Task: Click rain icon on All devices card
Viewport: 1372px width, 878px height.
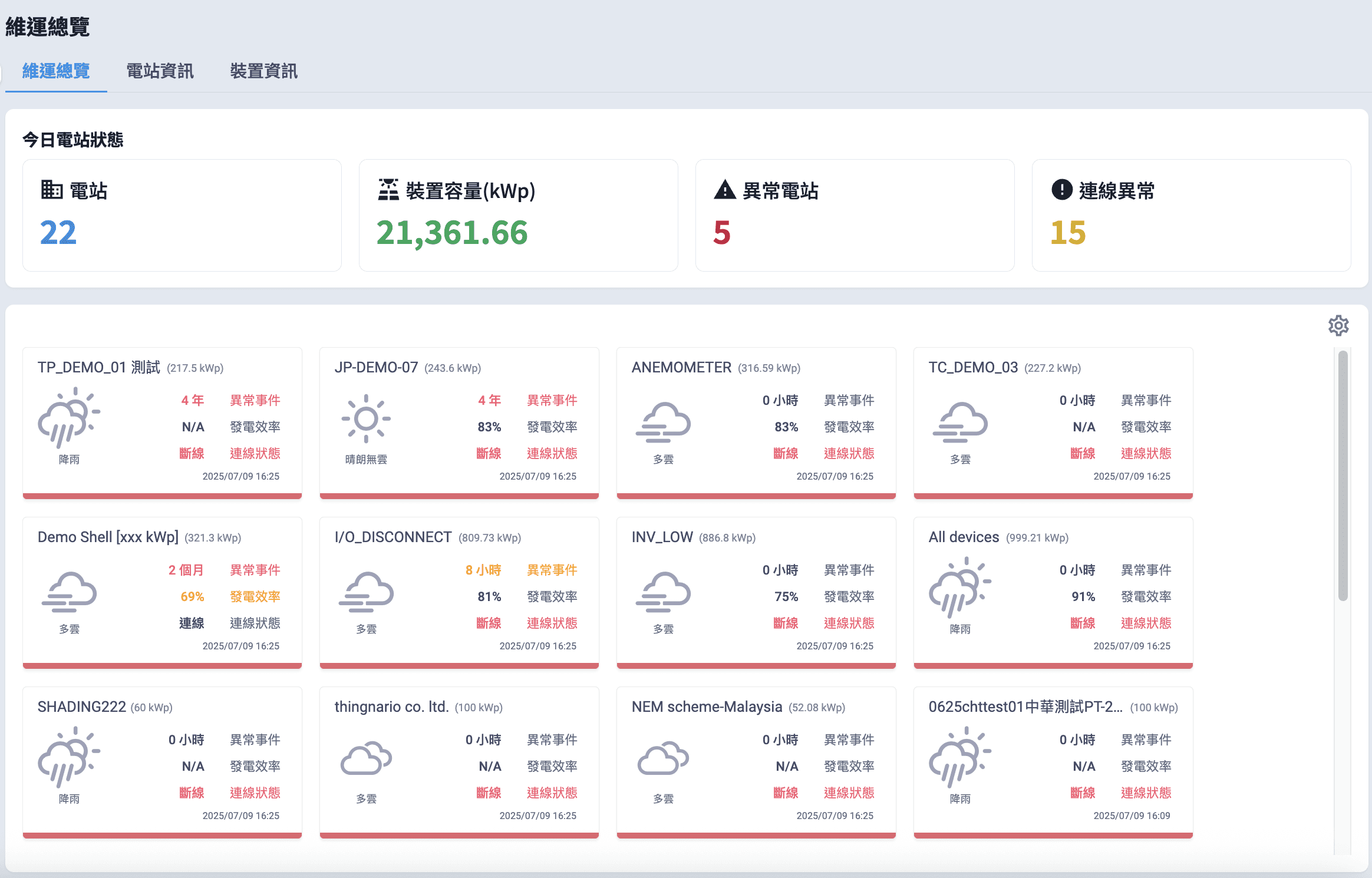Action: [x=960, y=587]
